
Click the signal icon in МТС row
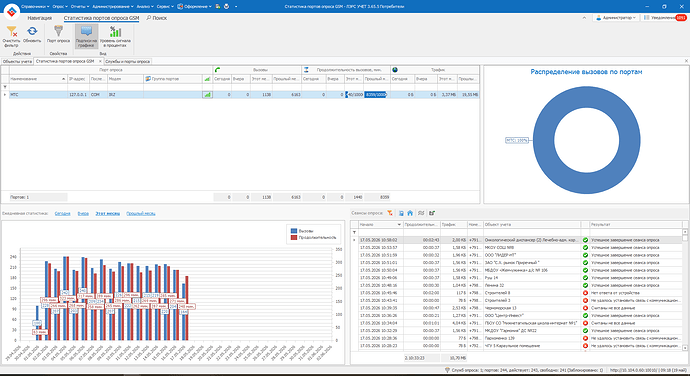coord(207,95)
